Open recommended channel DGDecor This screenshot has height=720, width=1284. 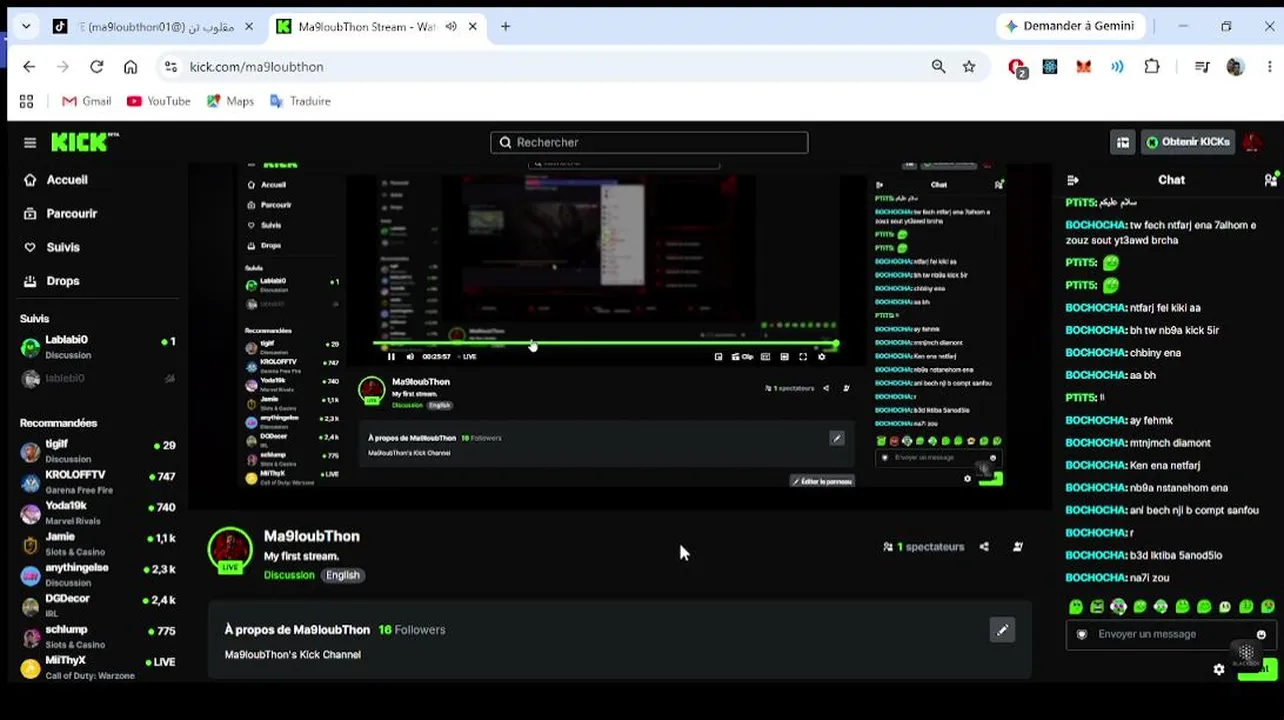99,606
